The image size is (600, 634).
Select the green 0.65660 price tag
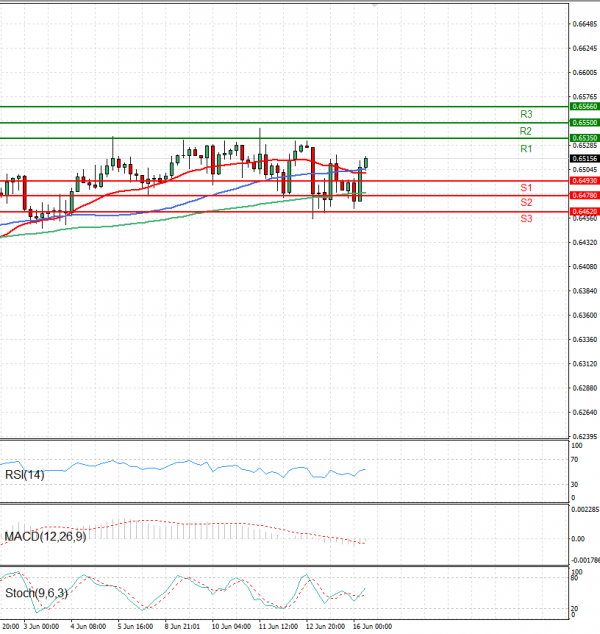585,107
